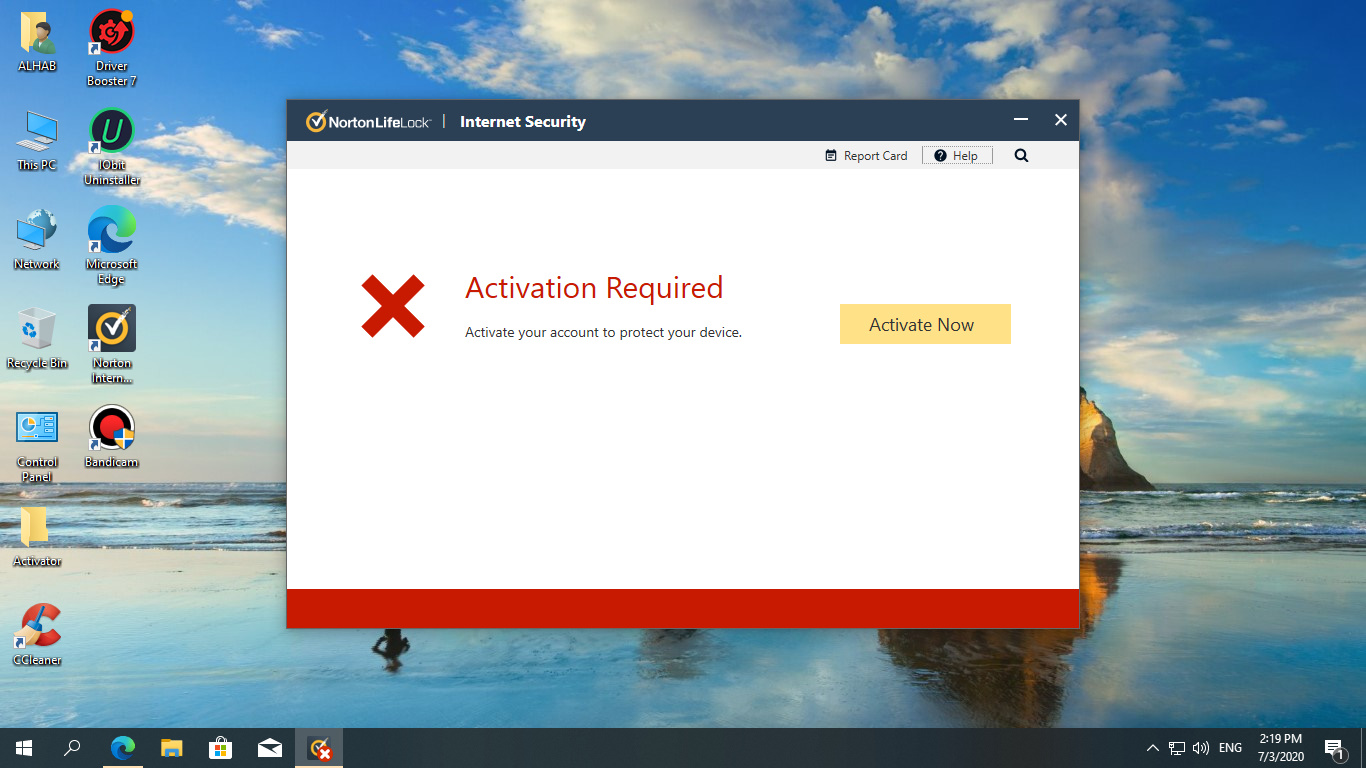Click the Norton search magnifier icon
The width and height of the screenshot is (1366, 768).
point(1021,156)
